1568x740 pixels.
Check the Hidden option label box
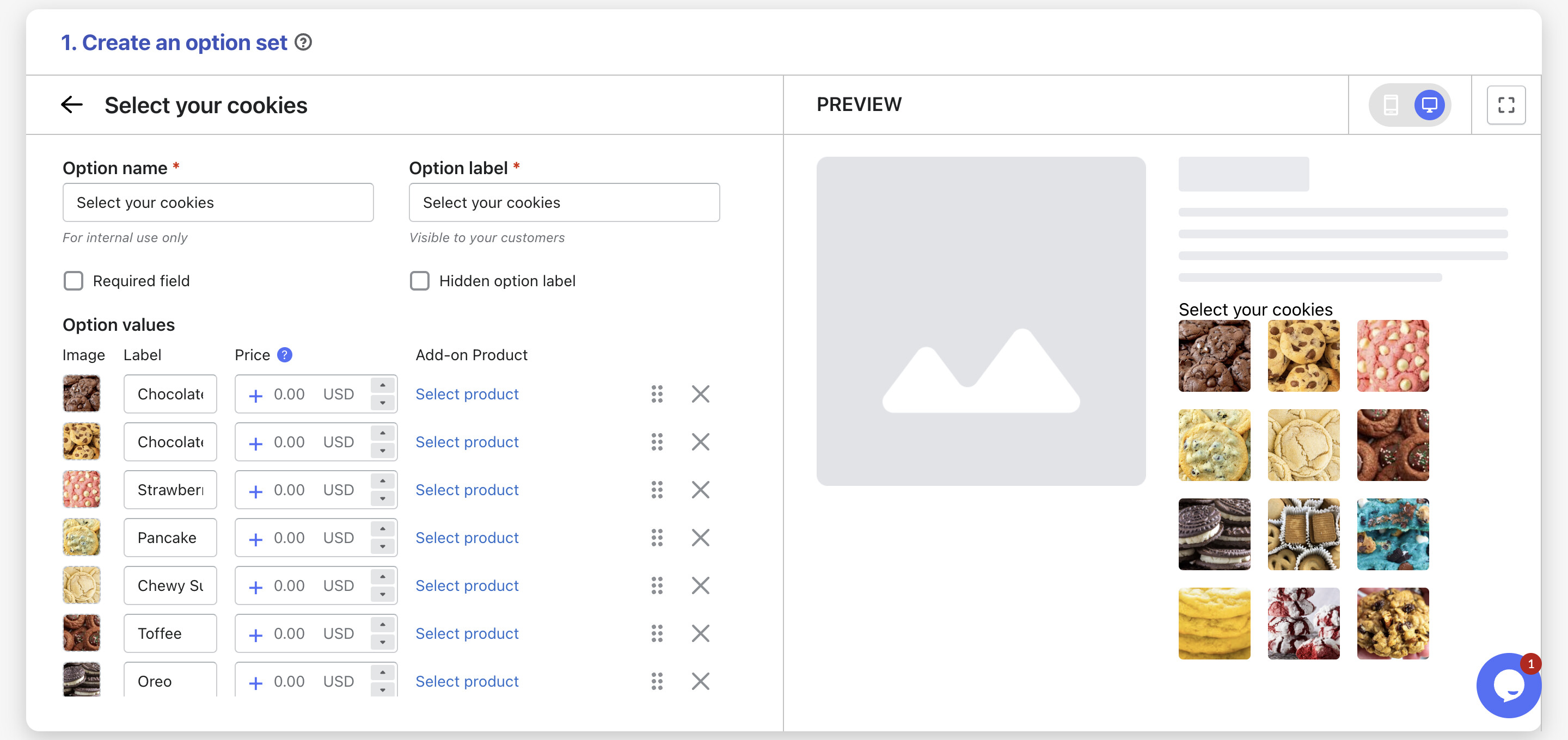point(419,281)
